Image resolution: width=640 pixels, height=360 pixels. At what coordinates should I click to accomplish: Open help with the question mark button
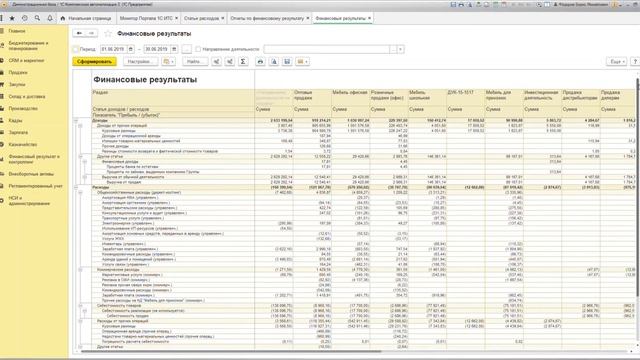click(635, 62)
